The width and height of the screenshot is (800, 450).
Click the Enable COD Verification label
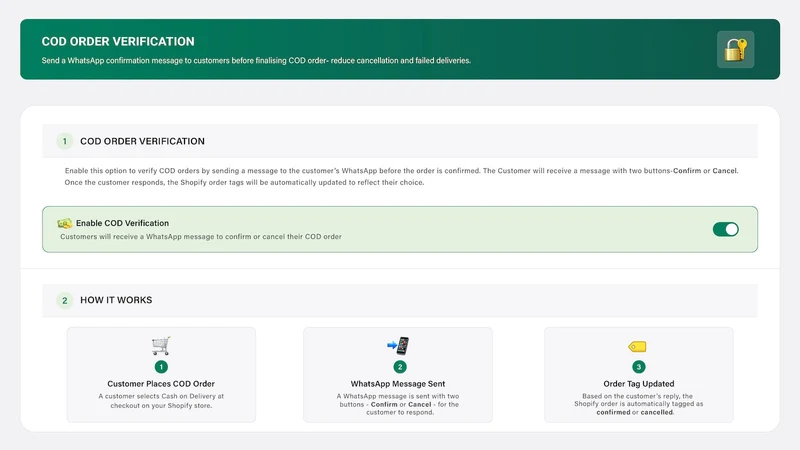[x=122, y=223]
